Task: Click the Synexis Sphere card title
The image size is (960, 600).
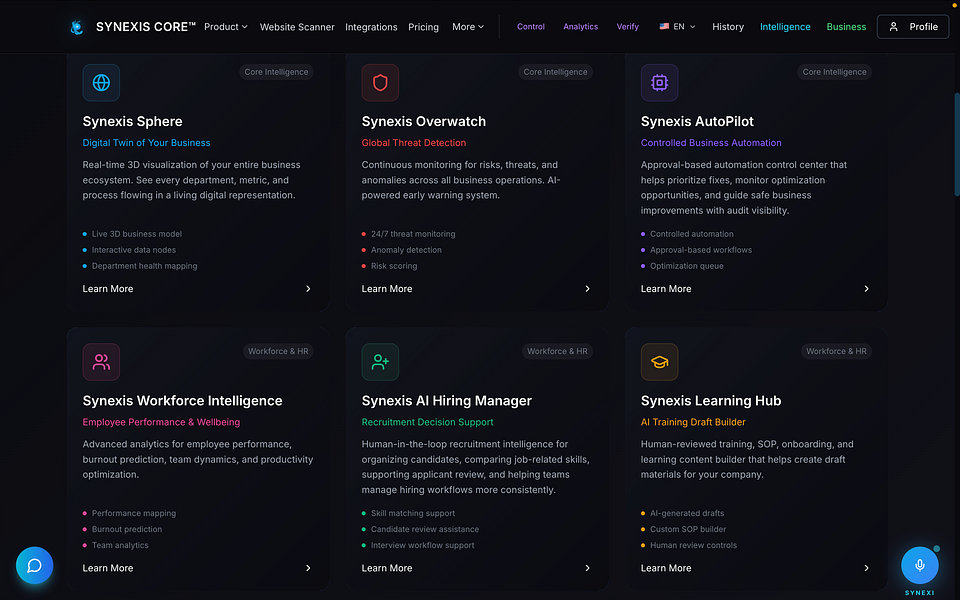Action: click(132, 121)
